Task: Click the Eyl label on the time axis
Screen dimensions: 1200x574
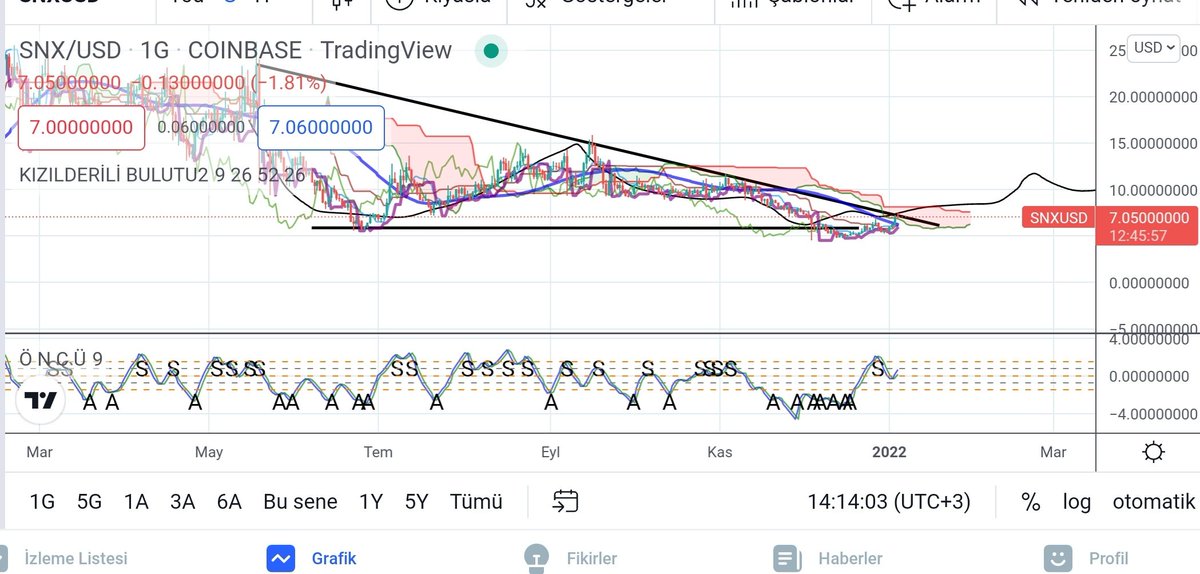Action: click(x=549, y=452)
